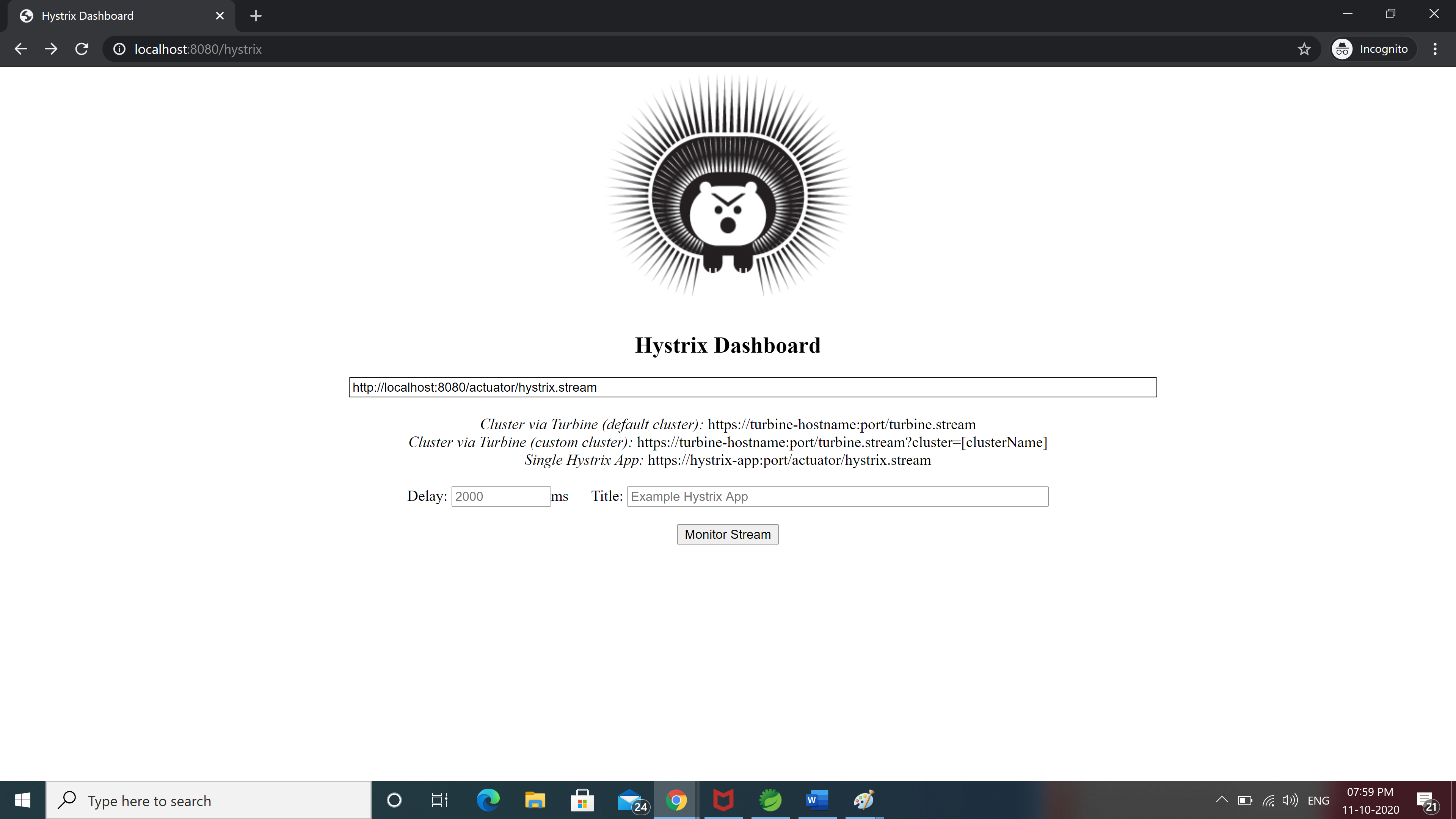Open Paint 3D from the taskbar

pos(863,800)
